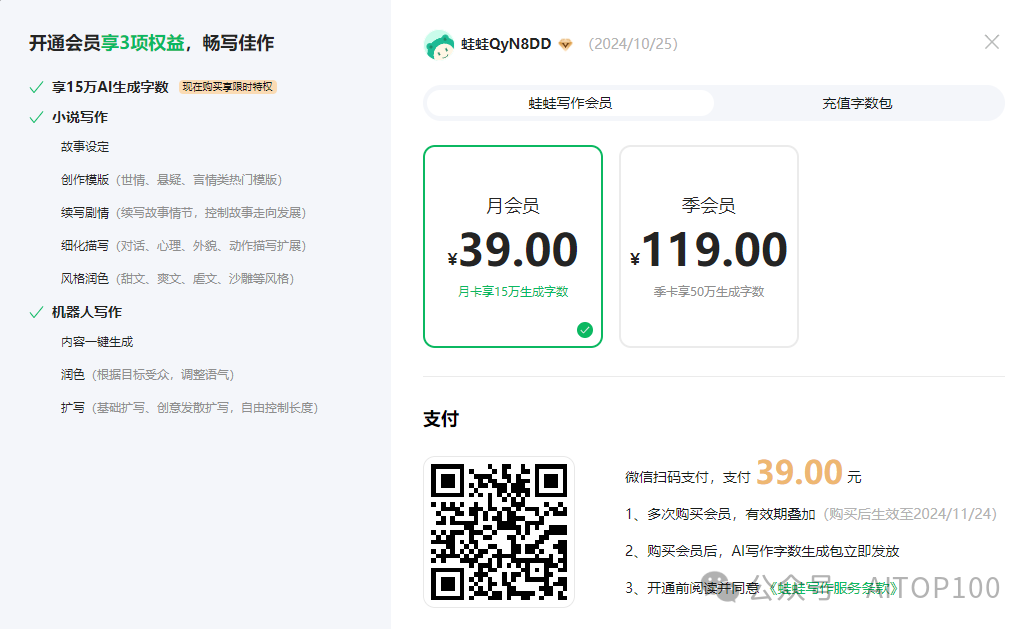The width and height of the screenshot is (1033, 629).
Task: Select the 月会员 ¥39.00 plan card
Action: pyautogui.click(x=513, y=246)
